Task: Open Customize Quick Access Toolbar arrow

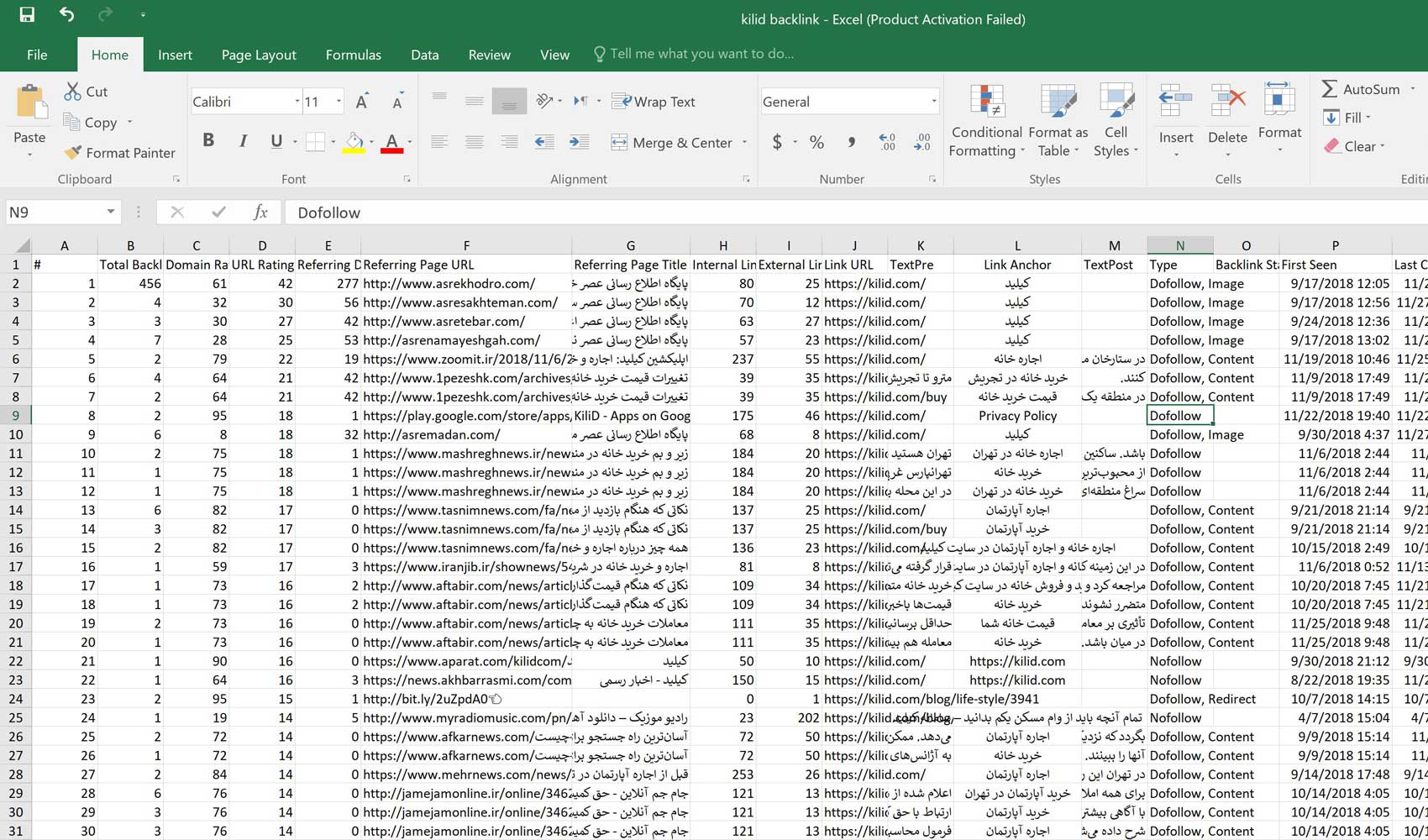Action: tap(143, 15)
